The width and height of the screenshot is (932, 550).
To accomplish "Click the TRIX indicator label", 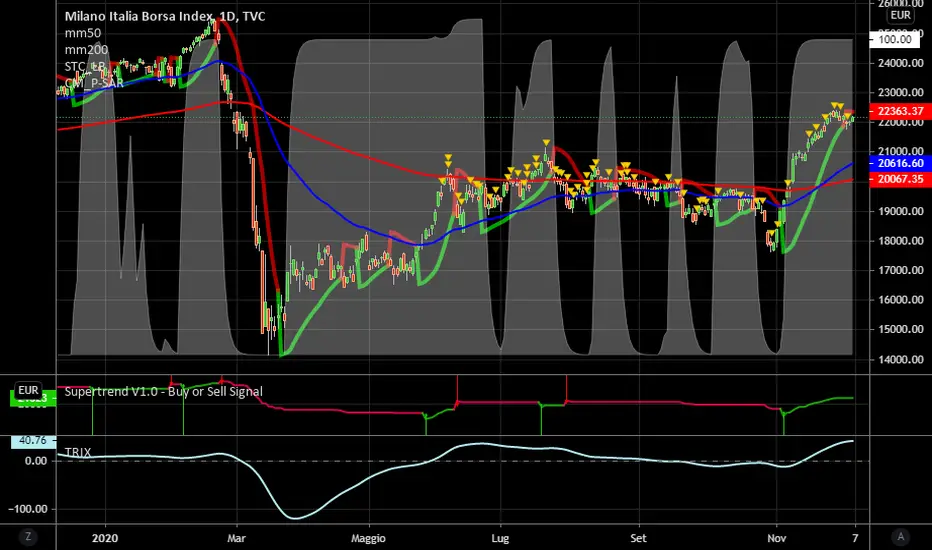I will 80,452.
